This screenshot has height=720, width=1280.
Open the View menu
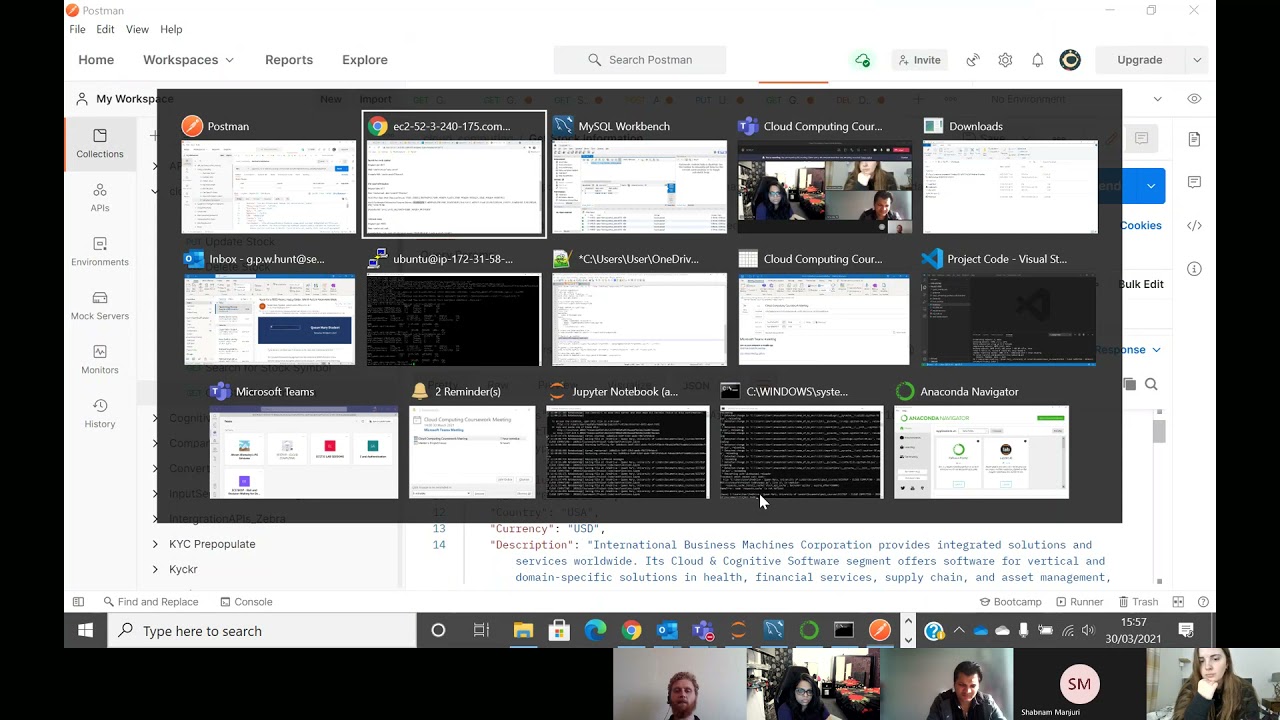(137, 30)
